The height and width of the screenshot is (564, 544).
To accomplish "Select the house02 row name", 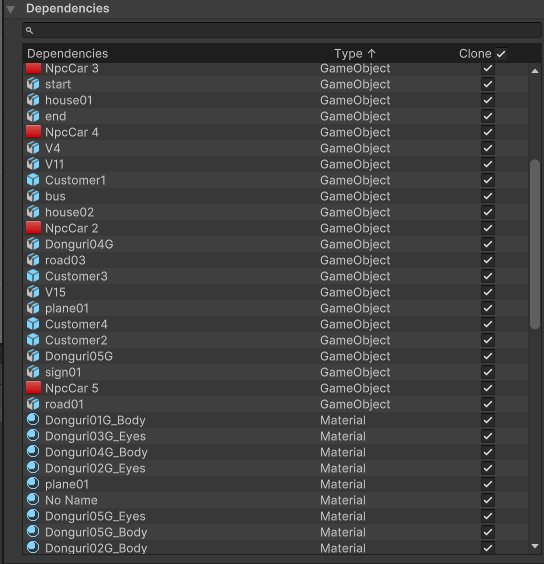I will coord(69,212).
